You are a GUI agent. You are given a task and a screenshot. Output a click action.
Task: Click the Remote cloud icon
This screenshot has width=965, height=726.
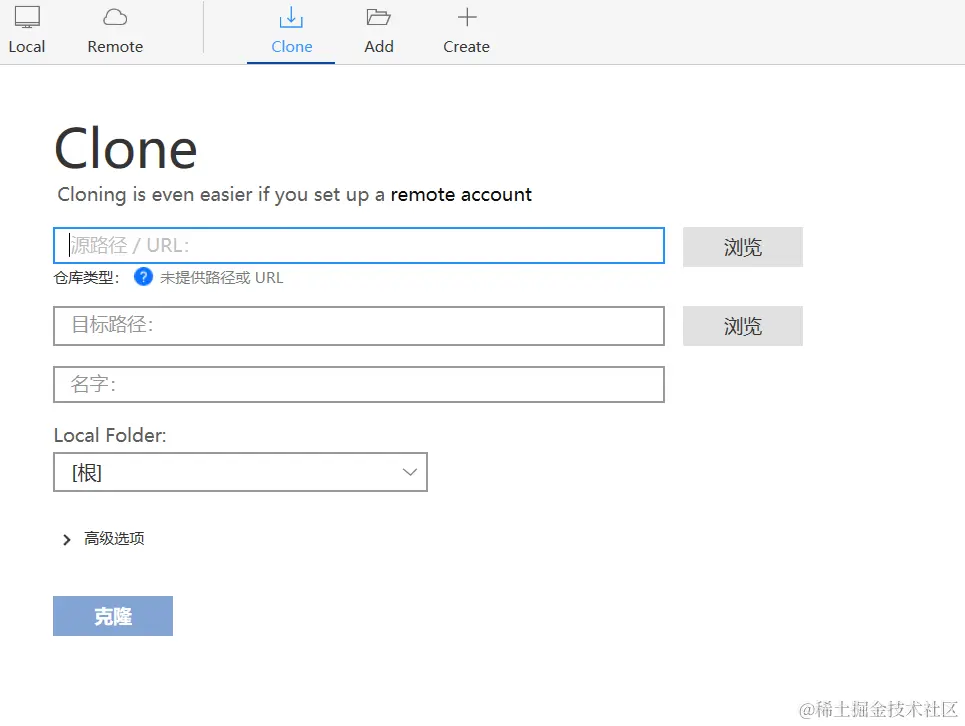(x=115, y=17)
